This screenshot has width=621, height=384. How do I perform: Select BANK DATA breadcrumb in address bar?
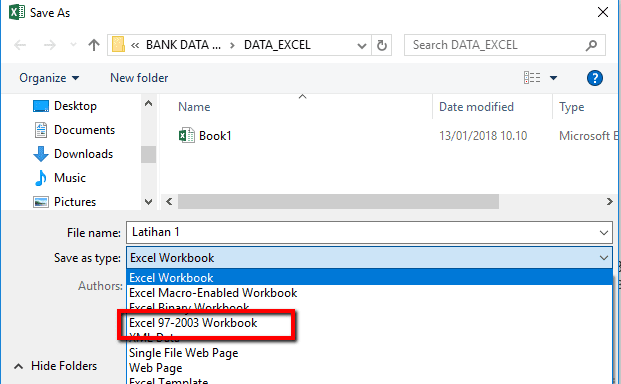[183, 45]
